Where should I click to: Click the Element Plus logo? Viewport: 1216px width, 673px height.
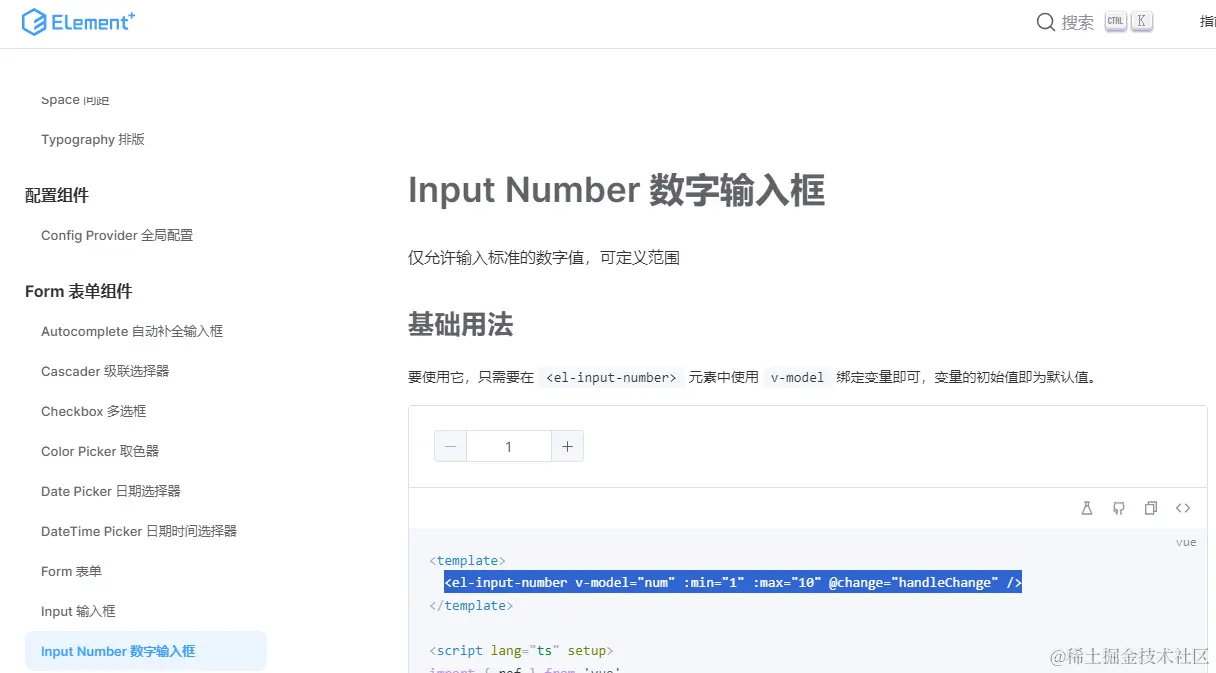(79, 22)
